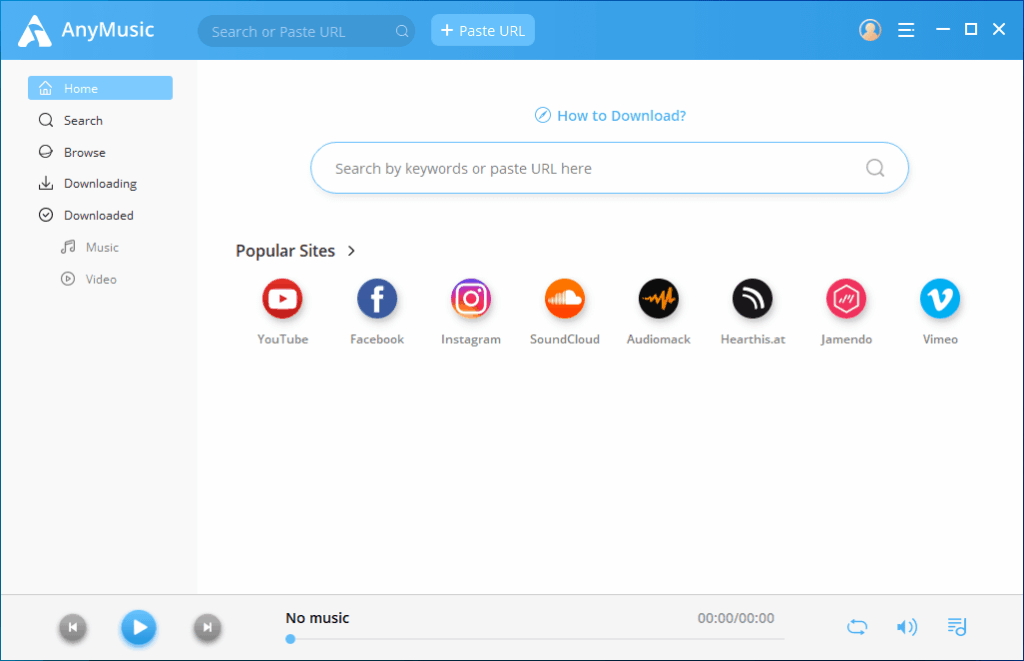This screenshot has height=661, width=1024.
Task: Click the magnifier in the top search box
Action: coord(402,31)
